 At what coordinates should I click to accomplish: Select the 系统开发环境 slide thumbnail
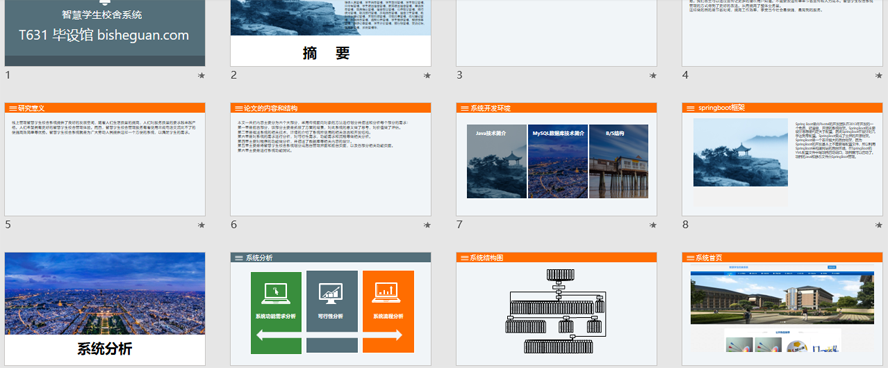click(x=557, y=159)
